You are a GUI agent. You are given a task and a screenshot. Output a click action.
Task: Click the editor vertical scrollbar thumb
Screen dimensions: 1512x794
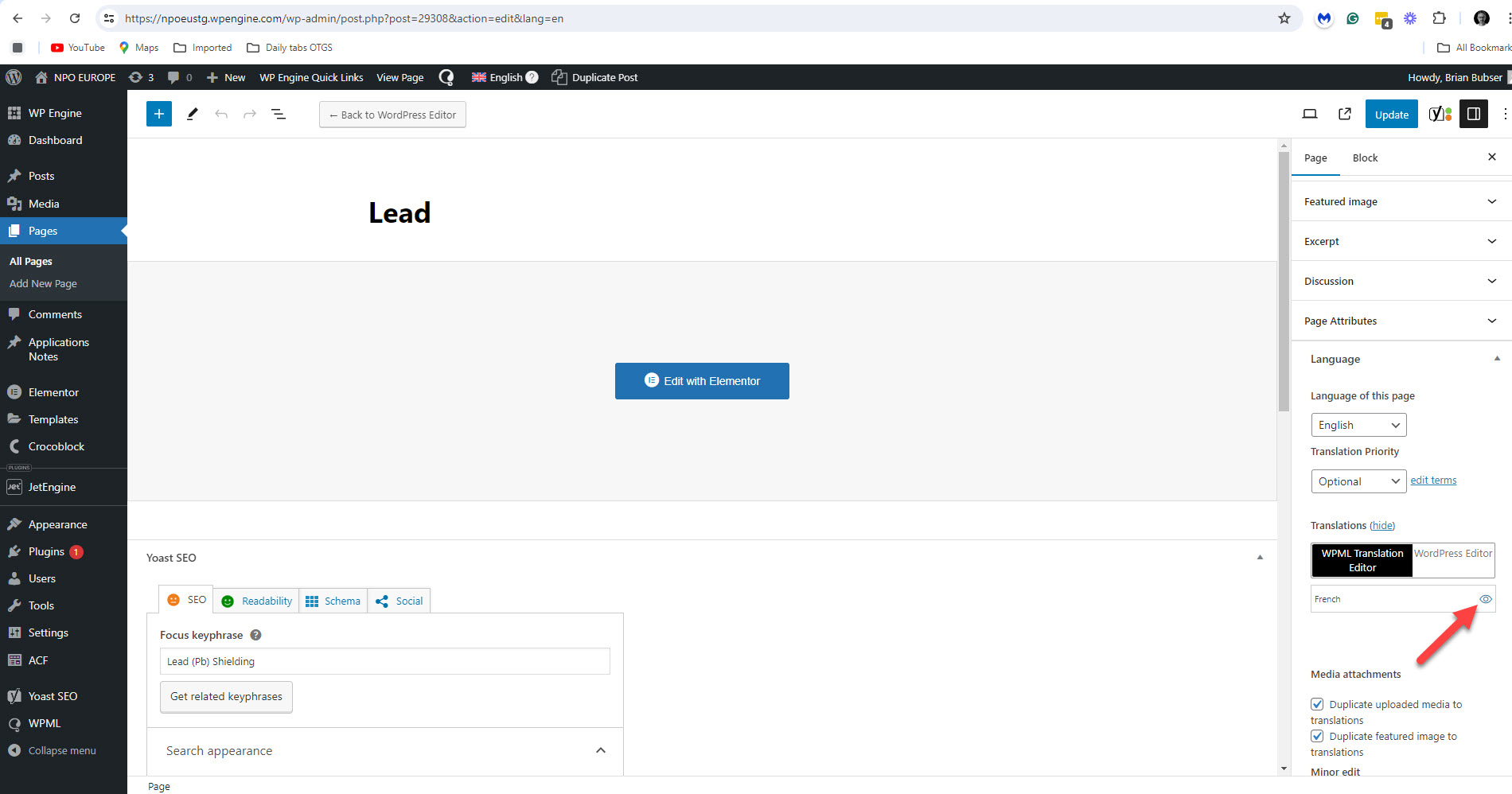[x=1284, y=281]
